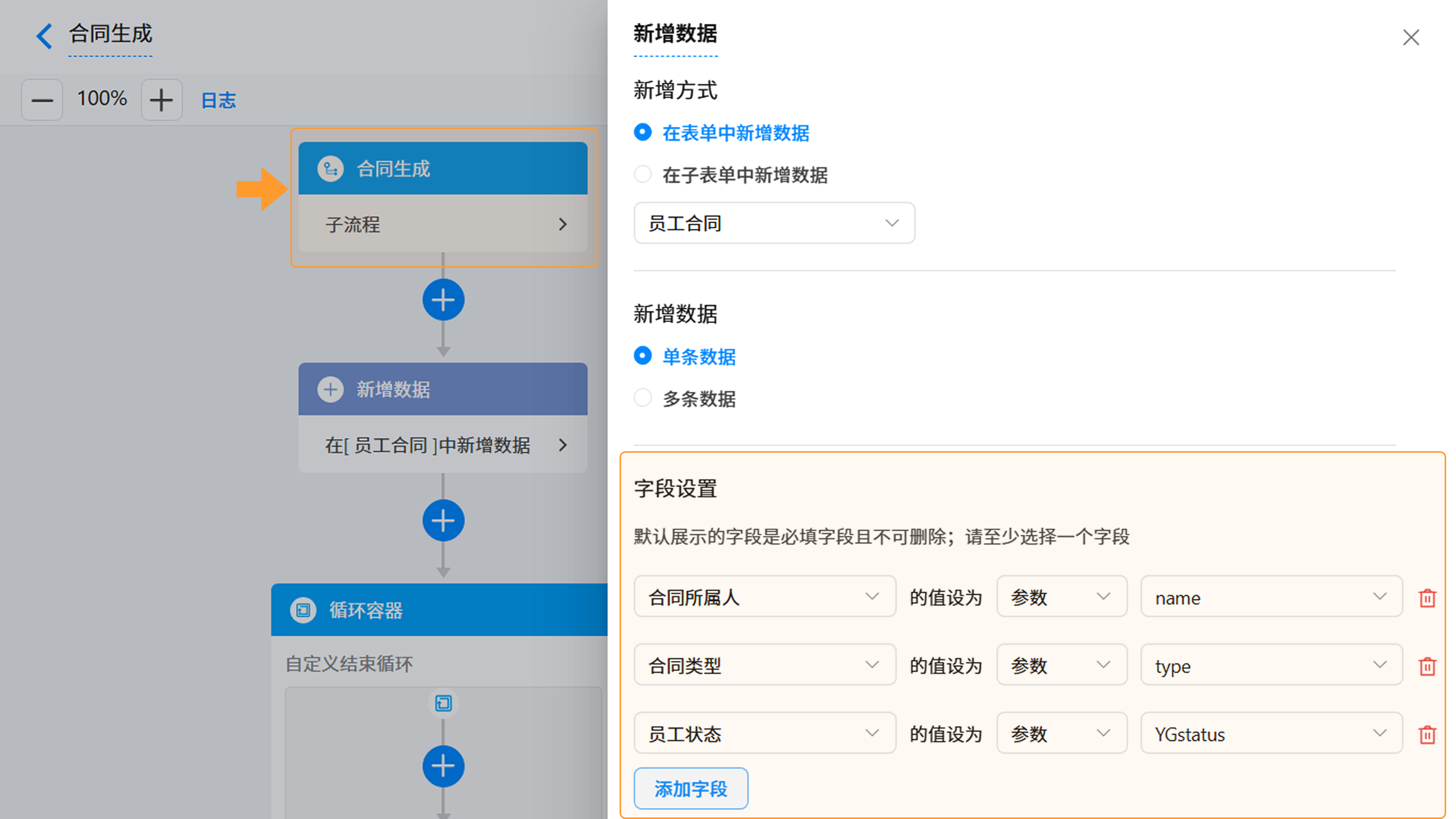Click the 100% zoom level text
Screen dimensions: 1456x819
pyautogui.click(x=102, y=98)
